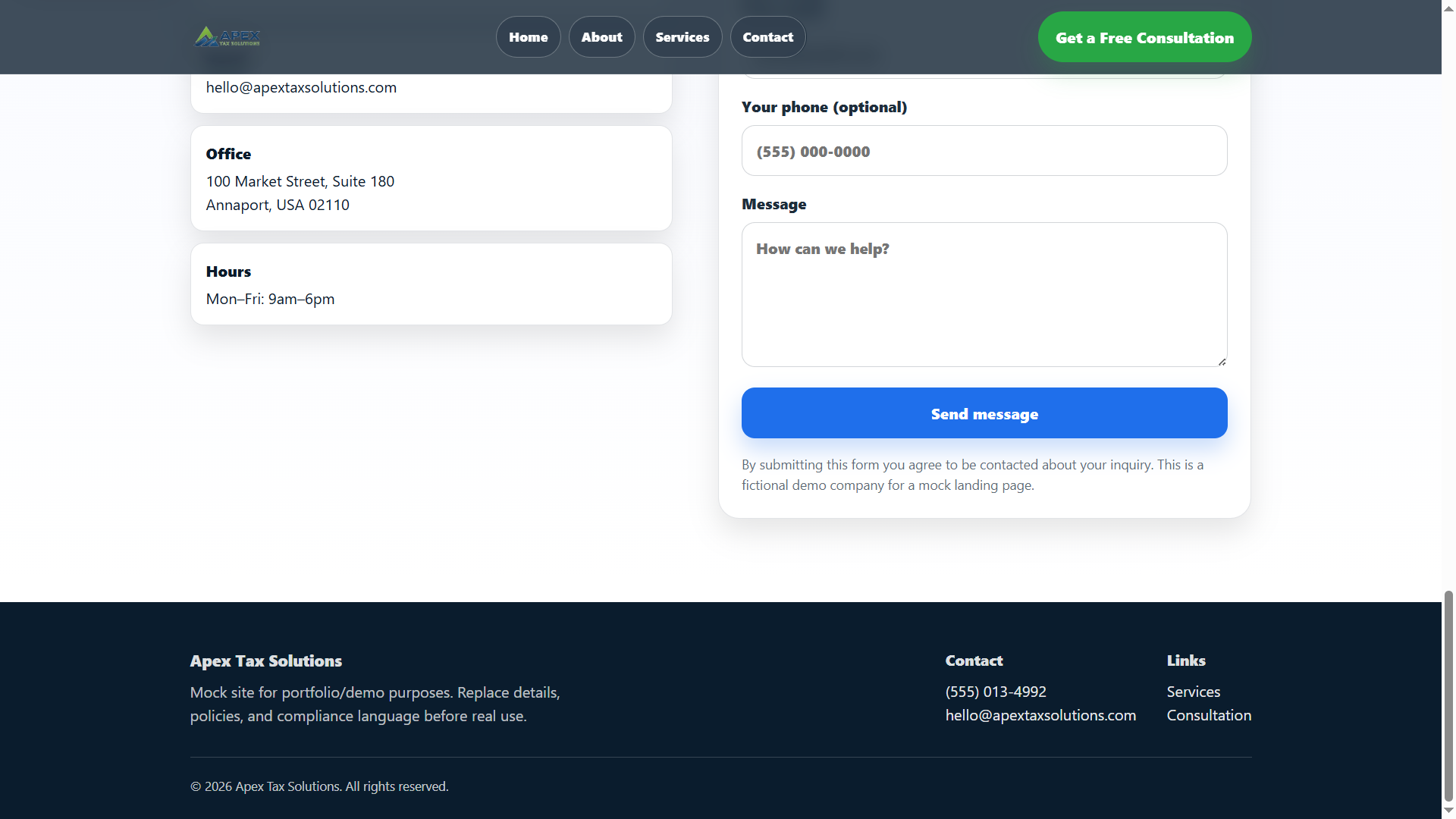The height and width of the screenshot is (819, 1456).
Task: Open the Services page from navigation
Action: click(x=682, y=36)
